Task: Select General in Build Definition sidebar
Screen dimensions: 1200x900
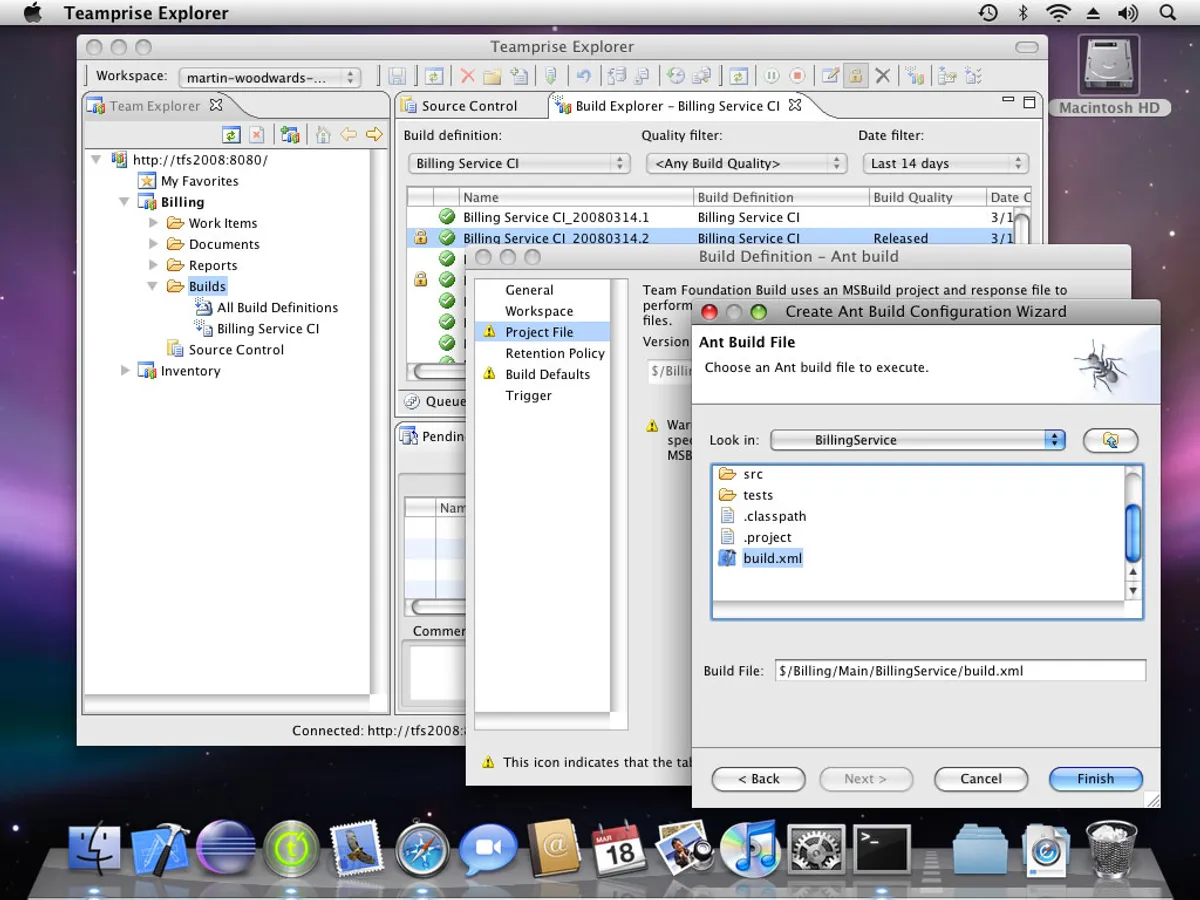Action: [529, 289]
